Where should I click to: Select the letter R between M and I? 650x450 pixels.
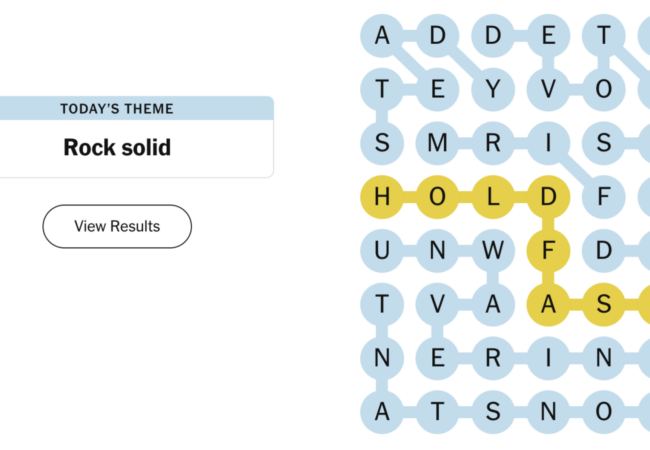pyautogui.click(x=492, y=143)
